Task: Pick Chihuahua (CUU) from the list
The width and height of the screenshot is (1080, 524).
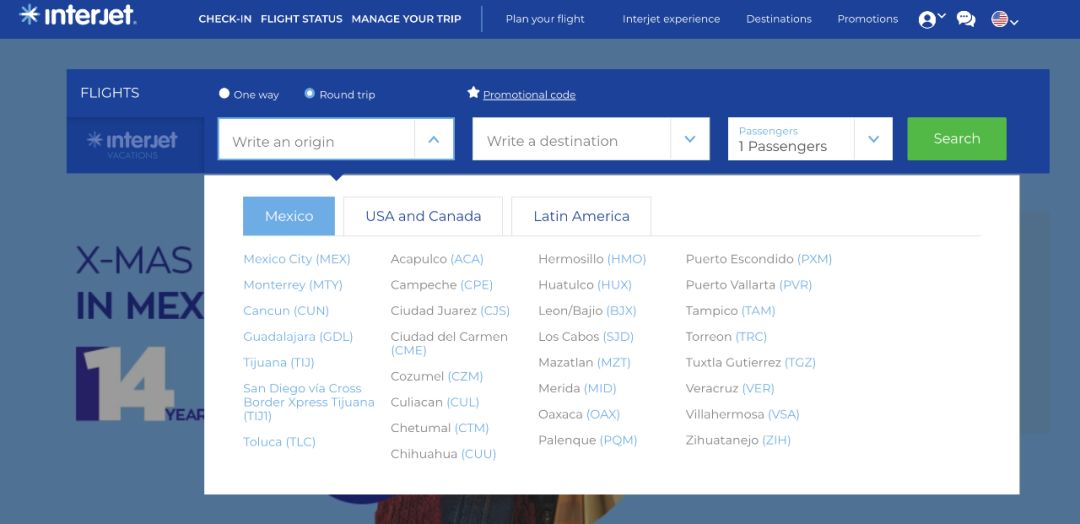Action: 443,454
